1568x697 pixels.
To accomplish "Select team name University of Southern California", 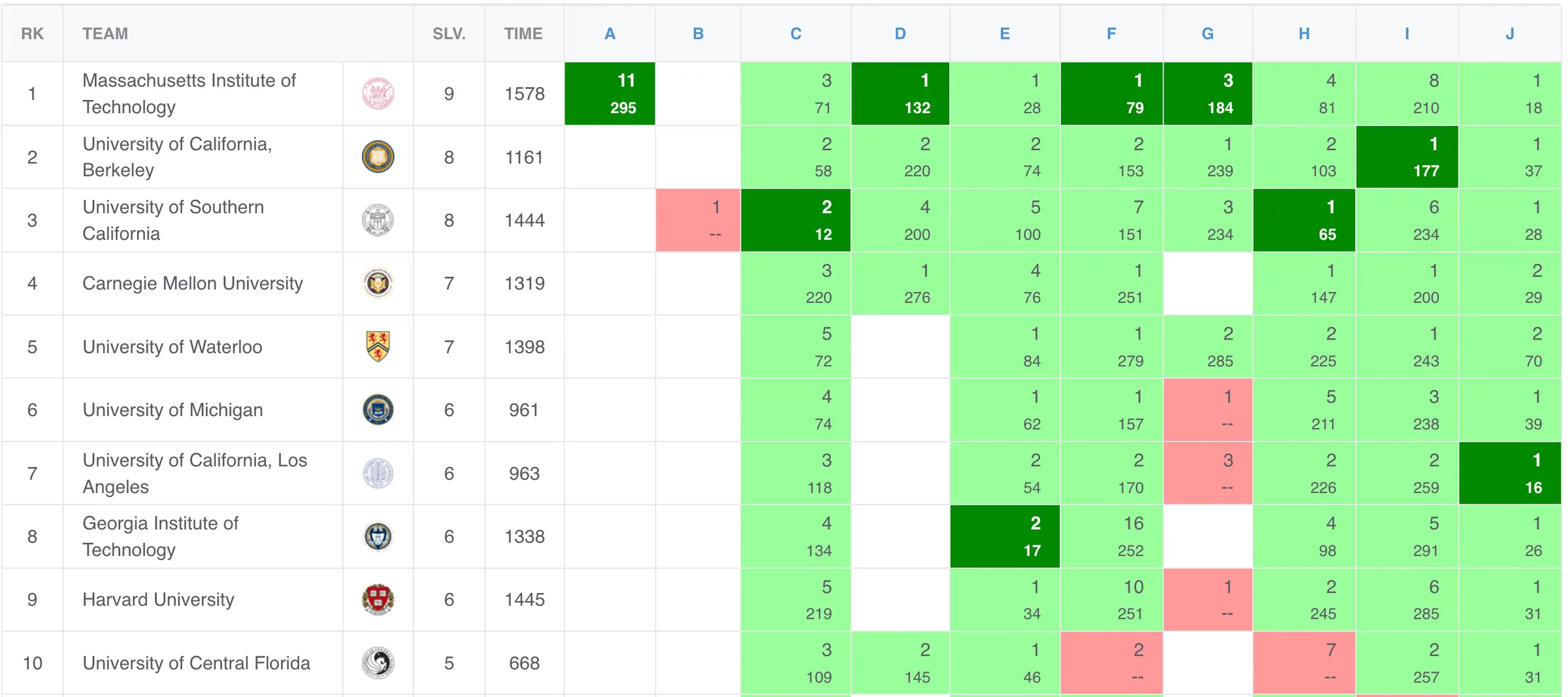I will [x=173, y=220].
